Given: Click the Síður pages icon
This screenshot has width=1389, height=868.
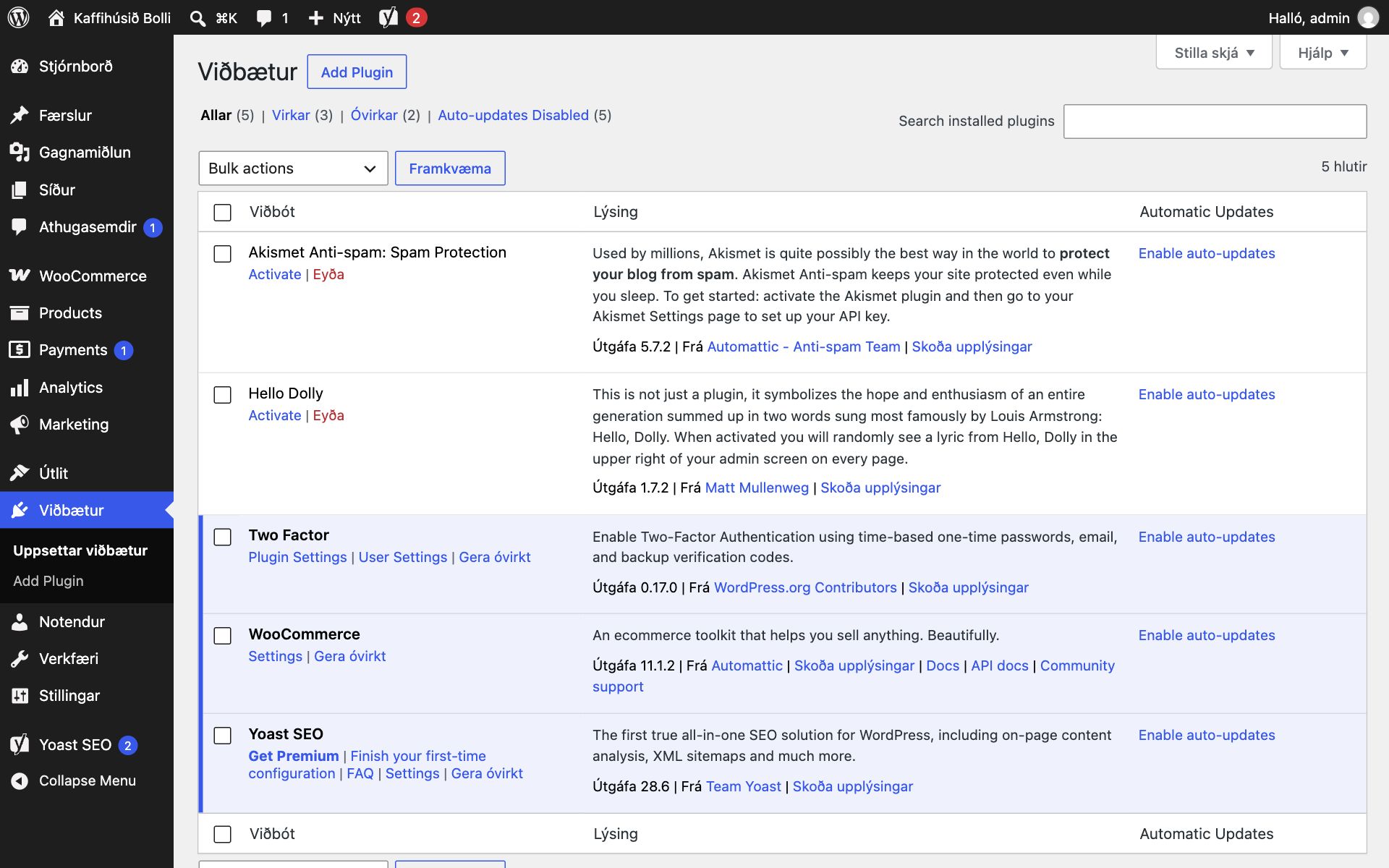Looking at the screenshot, I should coord(20,190).
